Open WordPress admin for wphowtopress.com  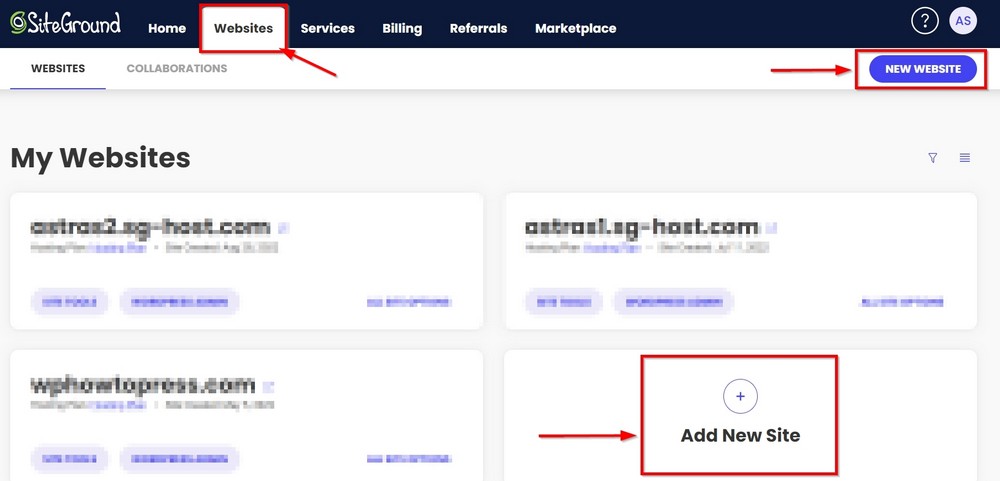click(179, 459)
